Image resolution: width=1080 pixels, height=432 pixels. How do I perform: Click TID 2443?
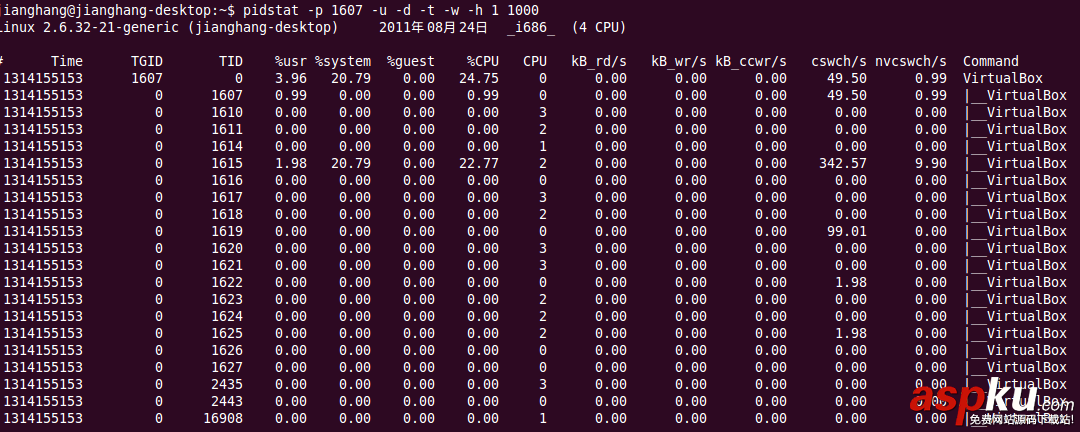[227, 401]
